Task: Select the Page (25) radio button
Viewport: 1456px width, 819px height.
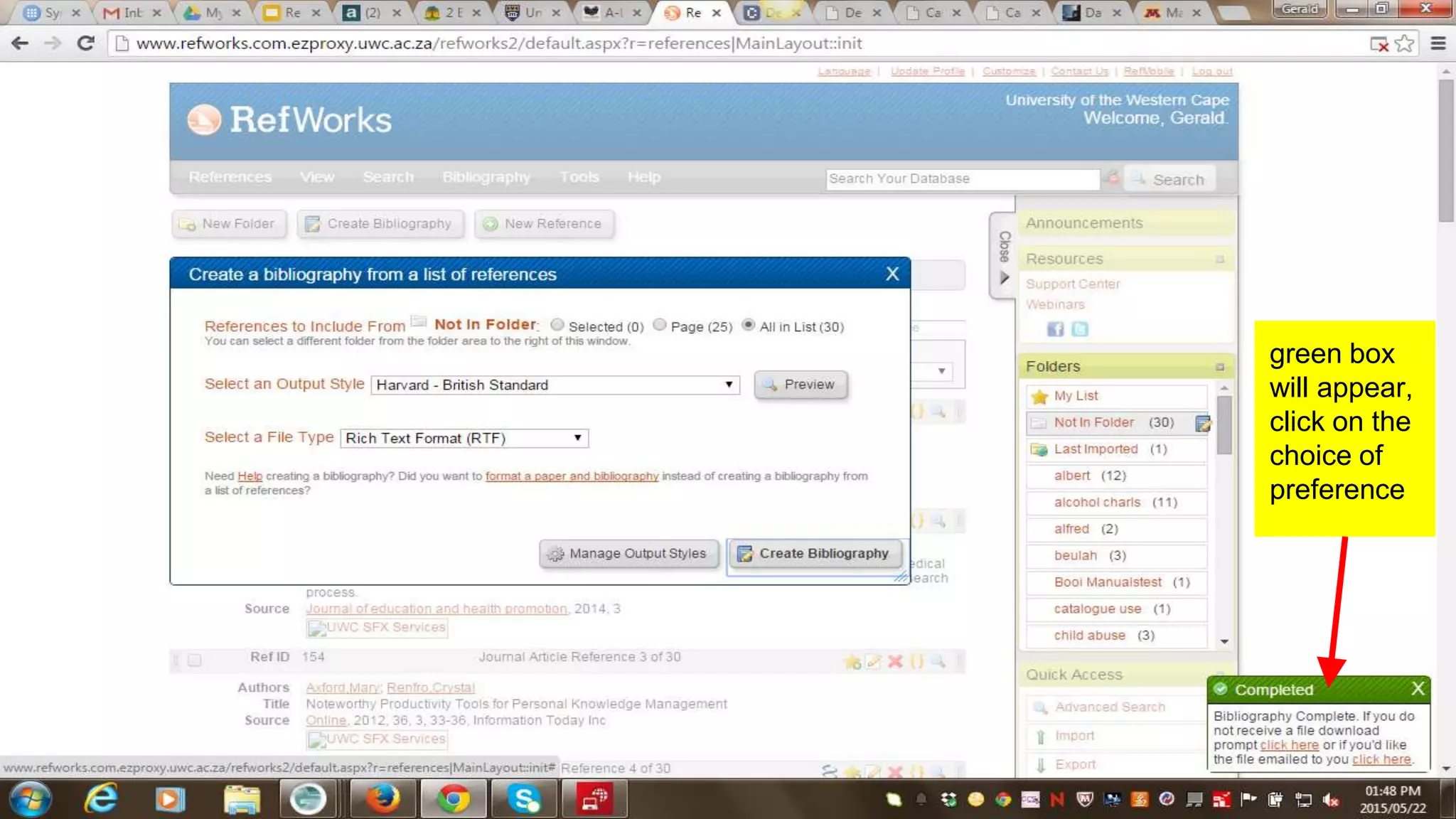Action: coord(660,325)
